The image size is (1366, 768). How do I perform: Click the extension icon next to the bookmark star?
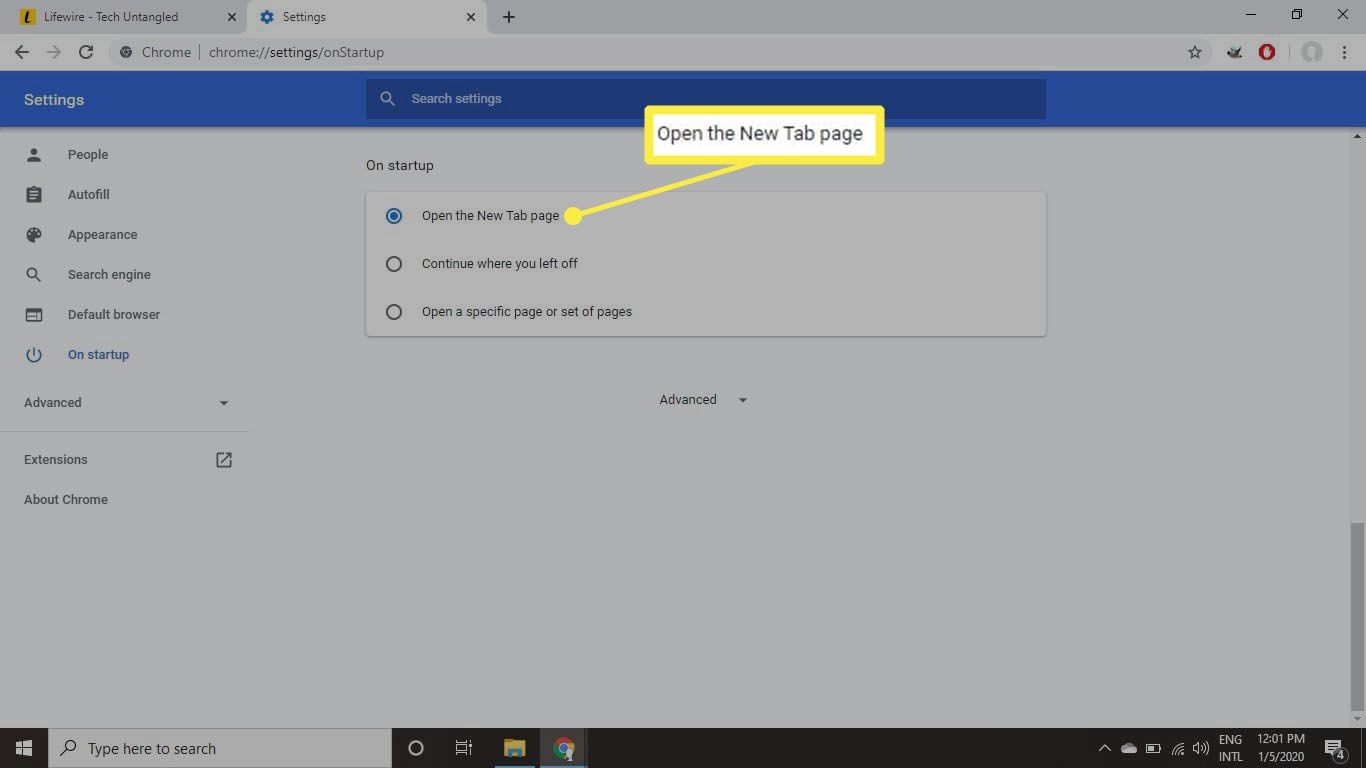(x=1234, y=52)
